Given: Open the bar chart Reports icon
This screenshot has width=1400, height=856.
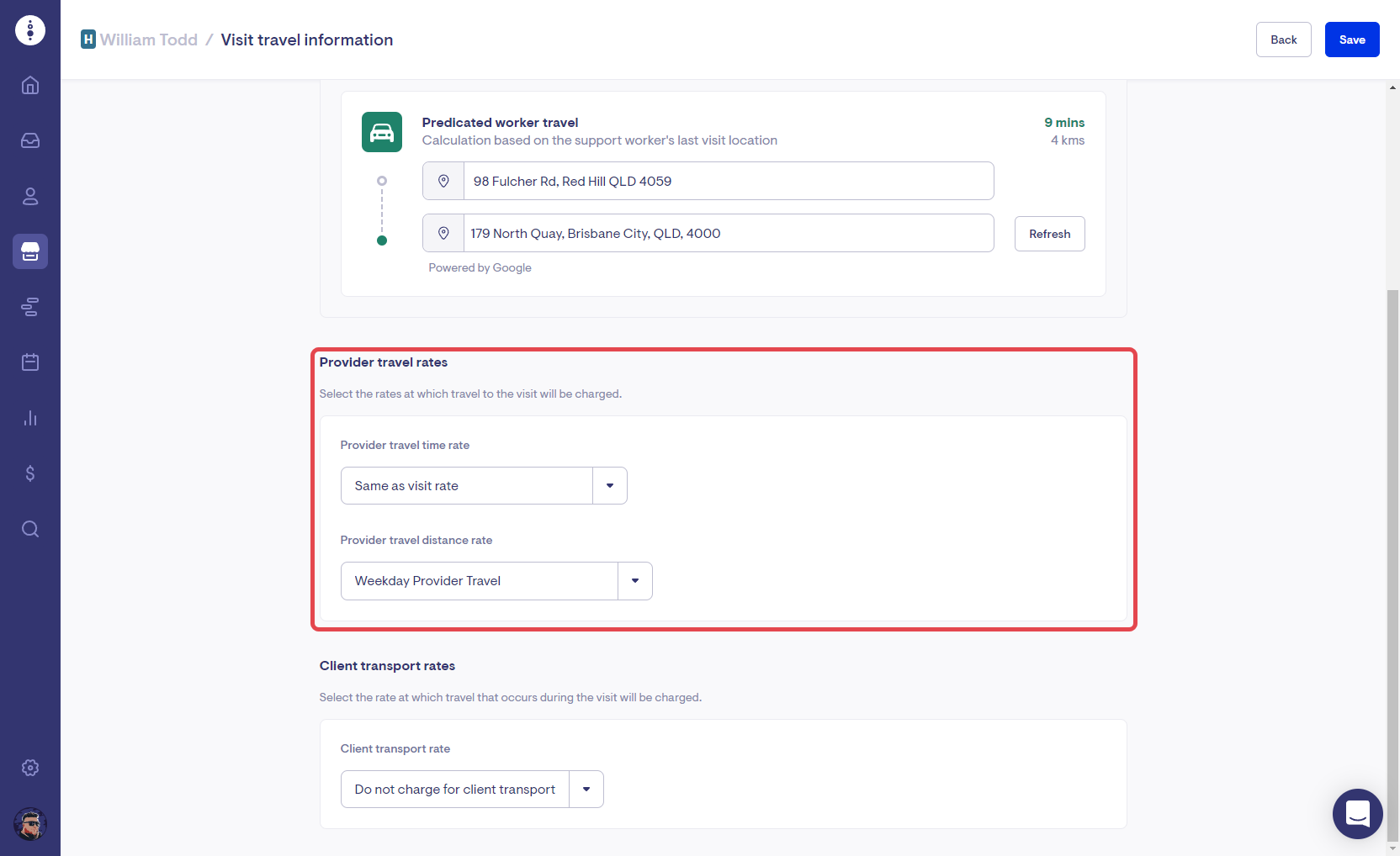Looking at the screenshot, I should tap(30, 418).
